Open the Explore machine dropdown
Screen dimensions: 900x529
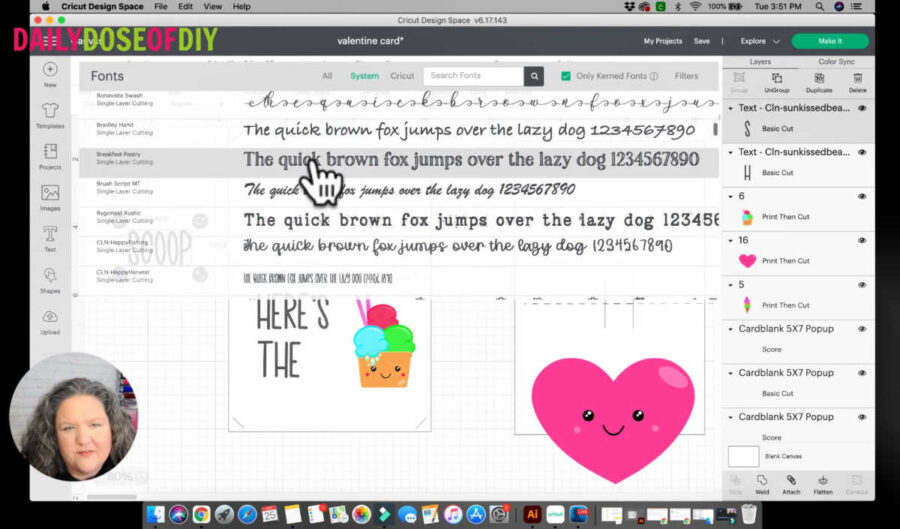[x=760, y=41]
